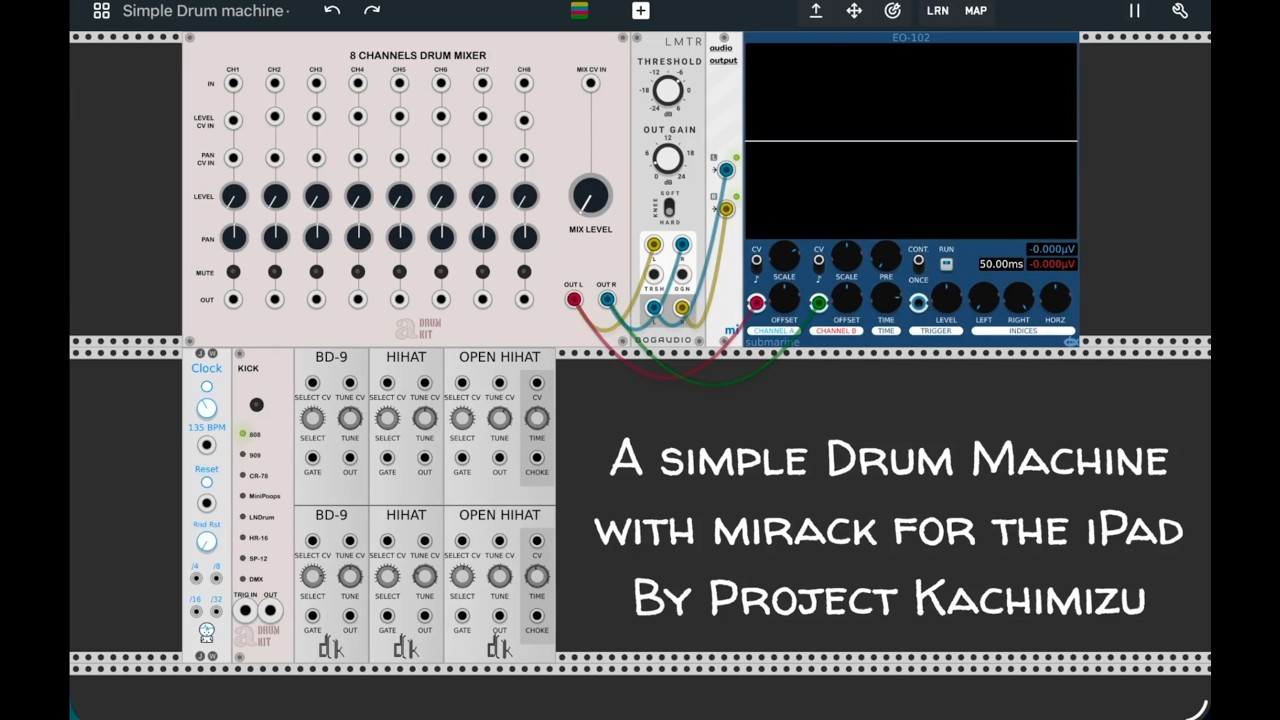Click the 50.00ms time readout
The width and height of the screenshot is (1280, 720).
(1001, 264)
